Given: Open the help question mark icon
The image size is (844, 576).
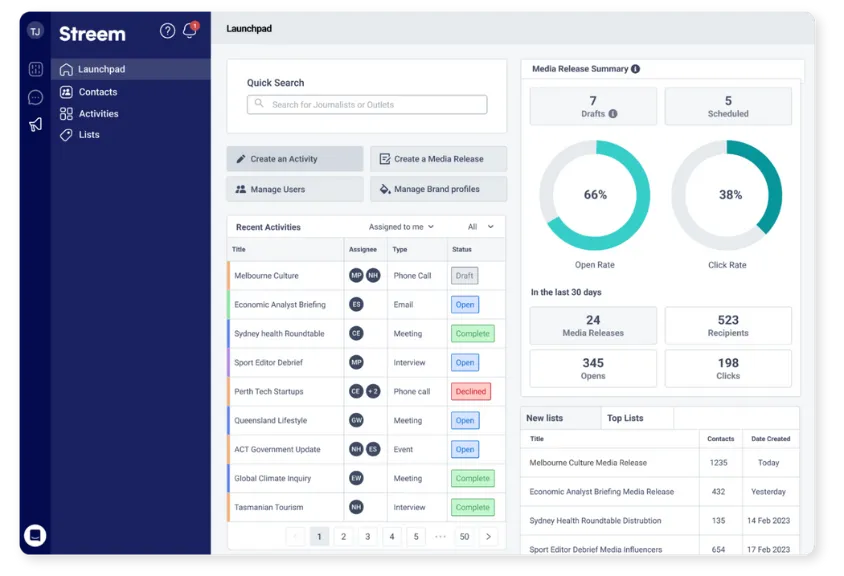Looking at the screenshot, I should (167, 31).
